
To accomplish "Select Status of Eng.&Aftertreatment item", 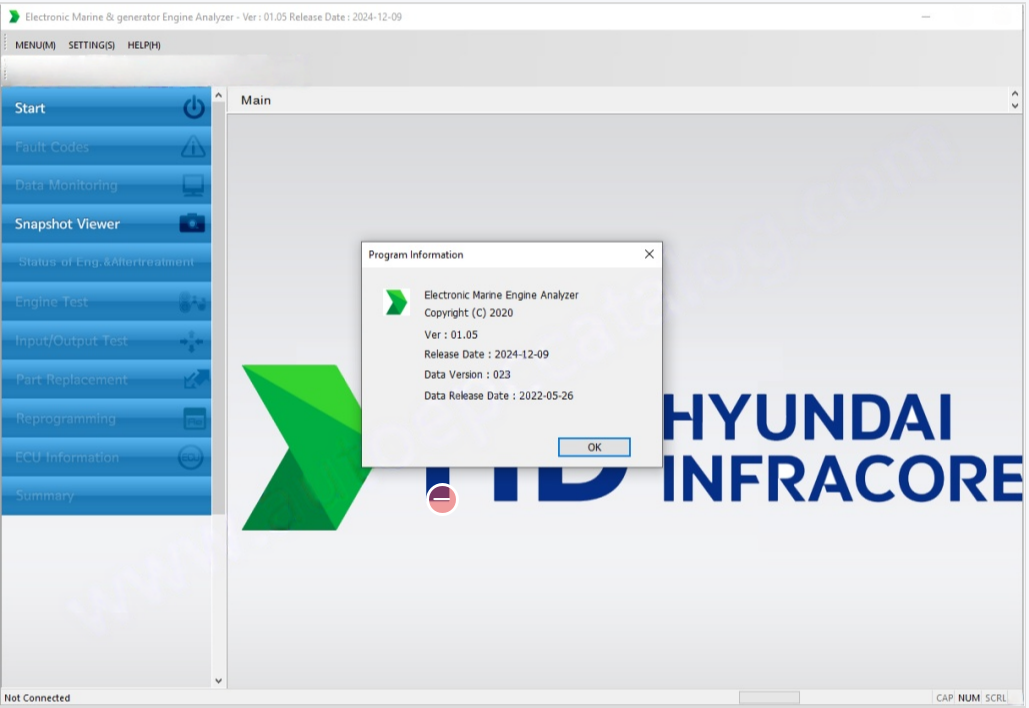I will point(106,263).
